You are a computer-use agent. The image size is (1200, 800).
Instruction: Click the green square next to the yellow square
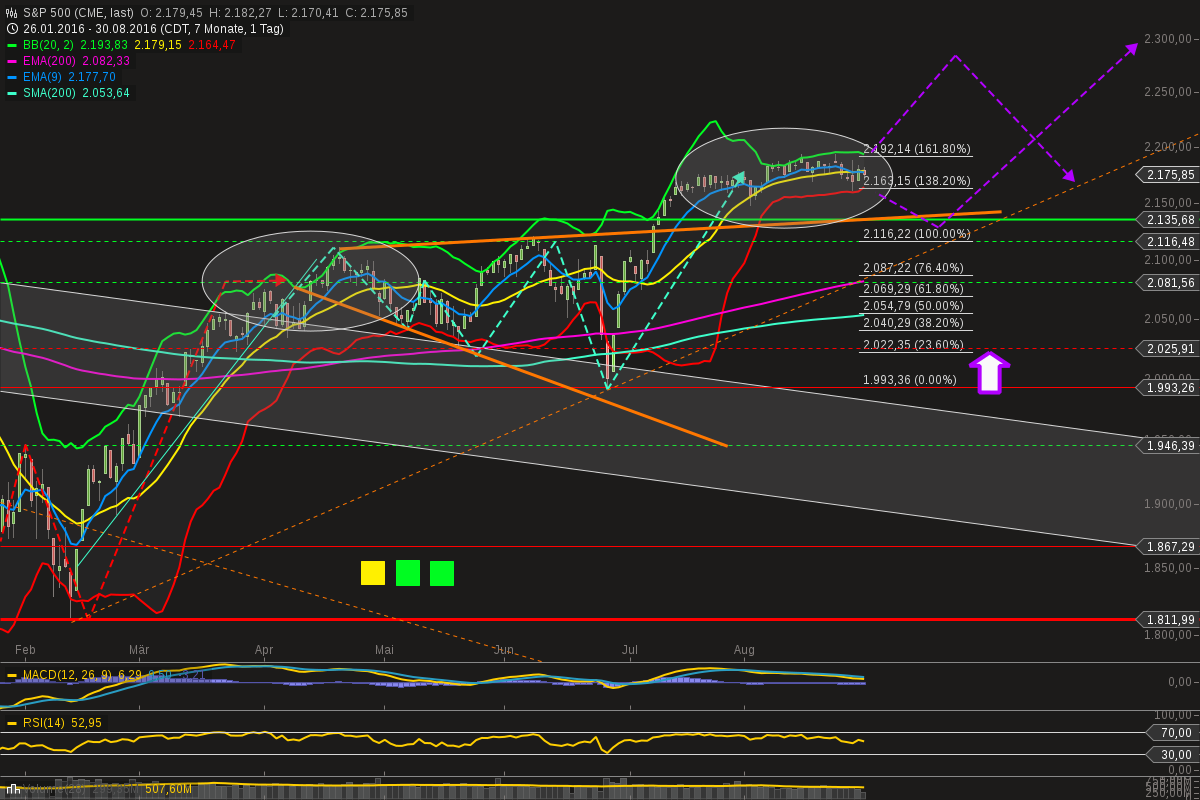click(x=408, y=573)
